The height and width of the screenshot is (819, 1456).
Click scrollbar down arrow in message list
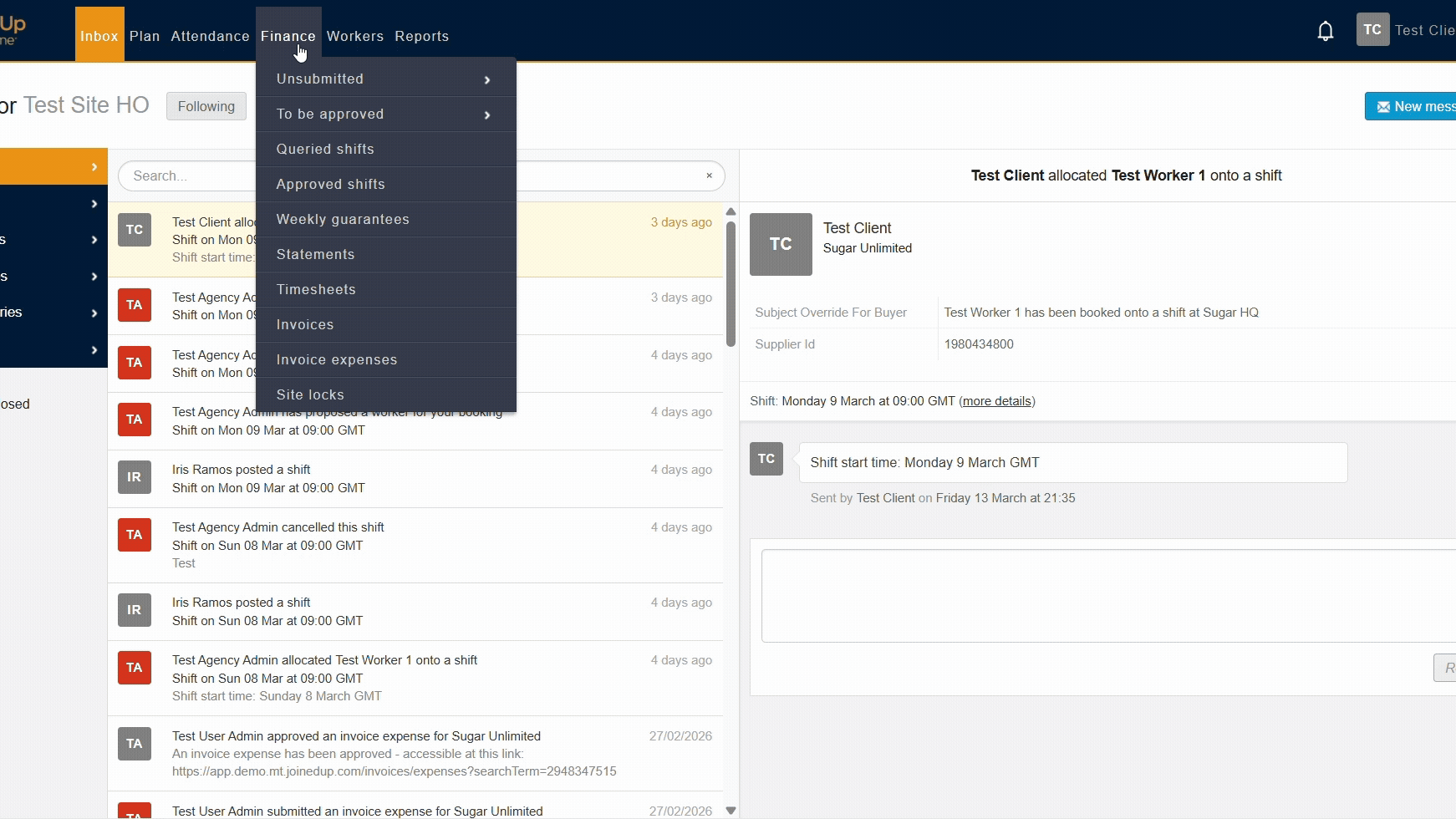point(731,810)
